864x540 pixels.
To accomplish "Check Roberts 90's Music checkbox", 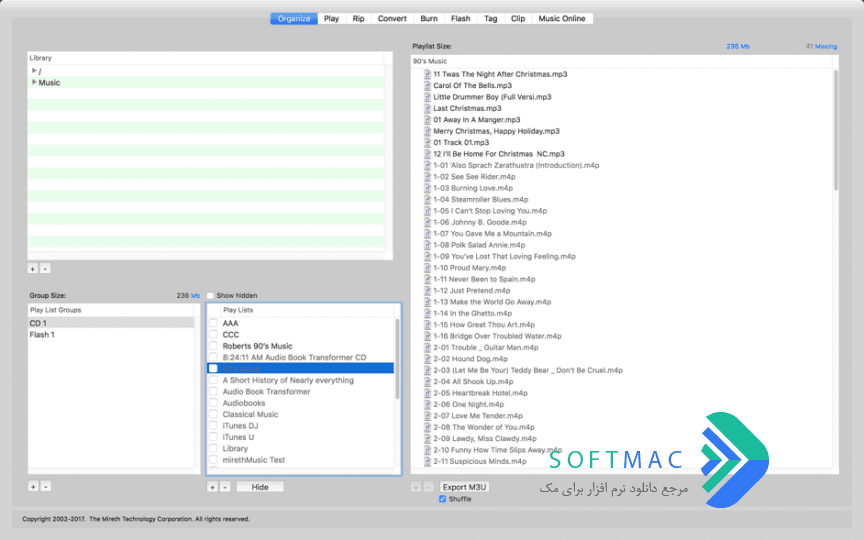I will point(213,346).
